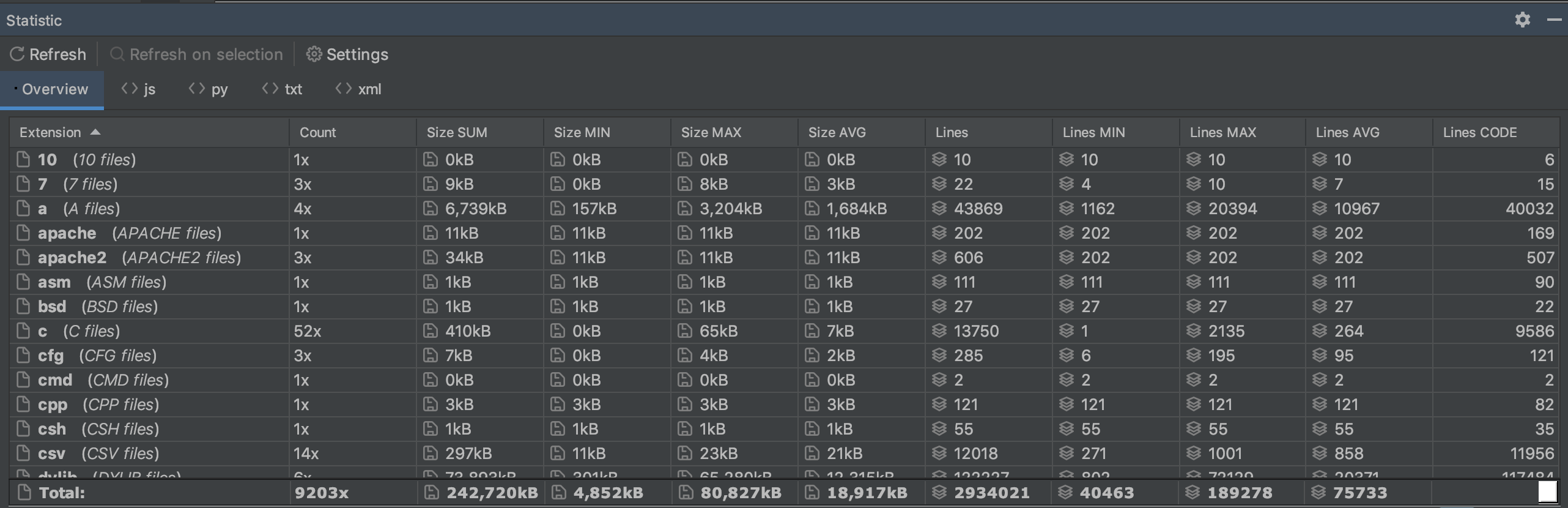The image size is (1568, 508).
Task: Click the size icon in the Total Size SUM cell
Action: point(432,493)
